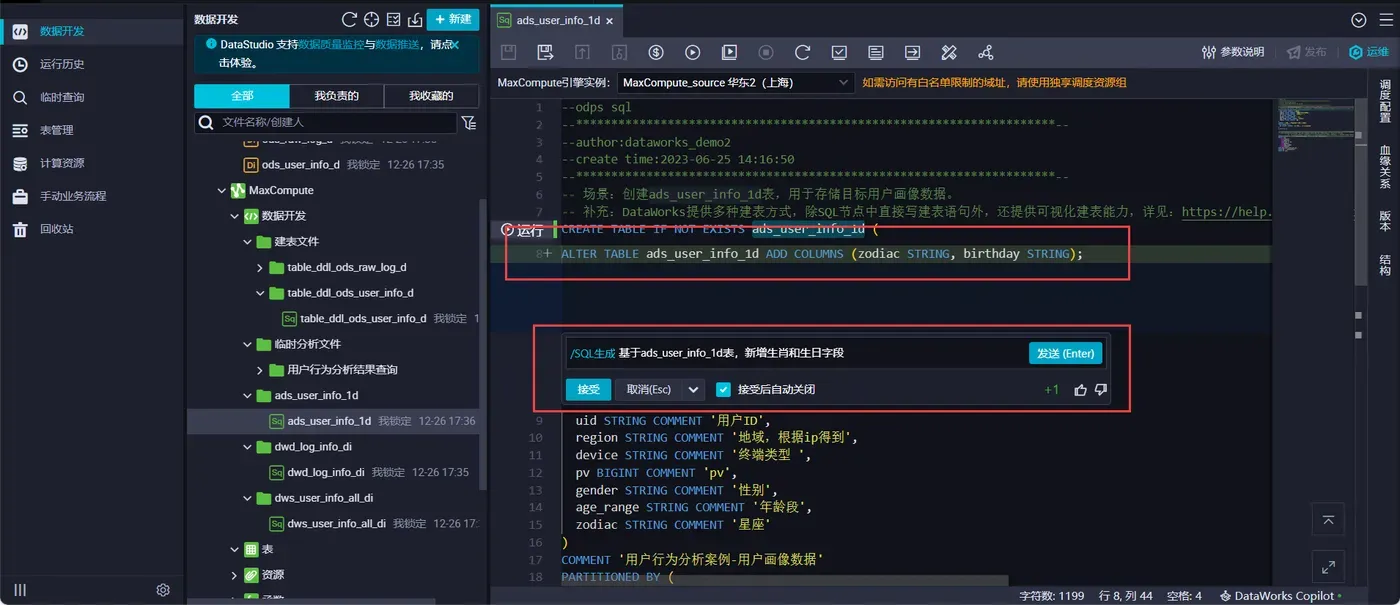Screen dimensions: 1400x605
Task: Click the run play-circle icon in the toolbar
Action: point(693,52)
